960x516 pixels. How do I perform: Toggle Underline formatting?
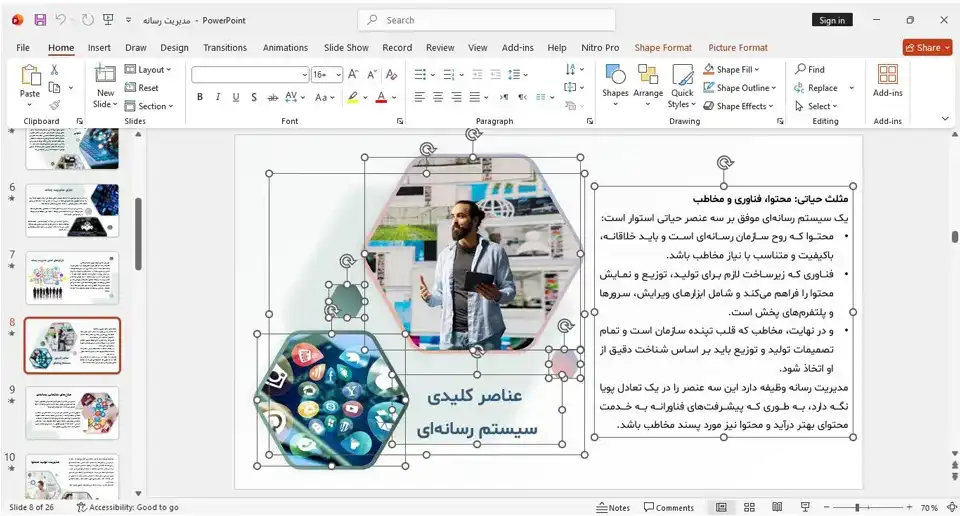point(236,97)
